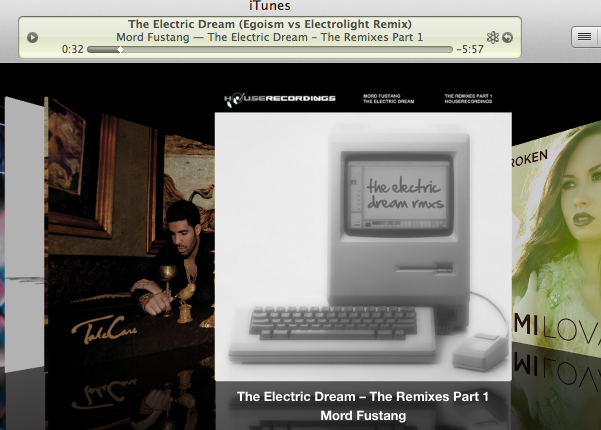Select the blank gray album cover
The width and height of the screenshot is (601, 430).
click(24, 235)
